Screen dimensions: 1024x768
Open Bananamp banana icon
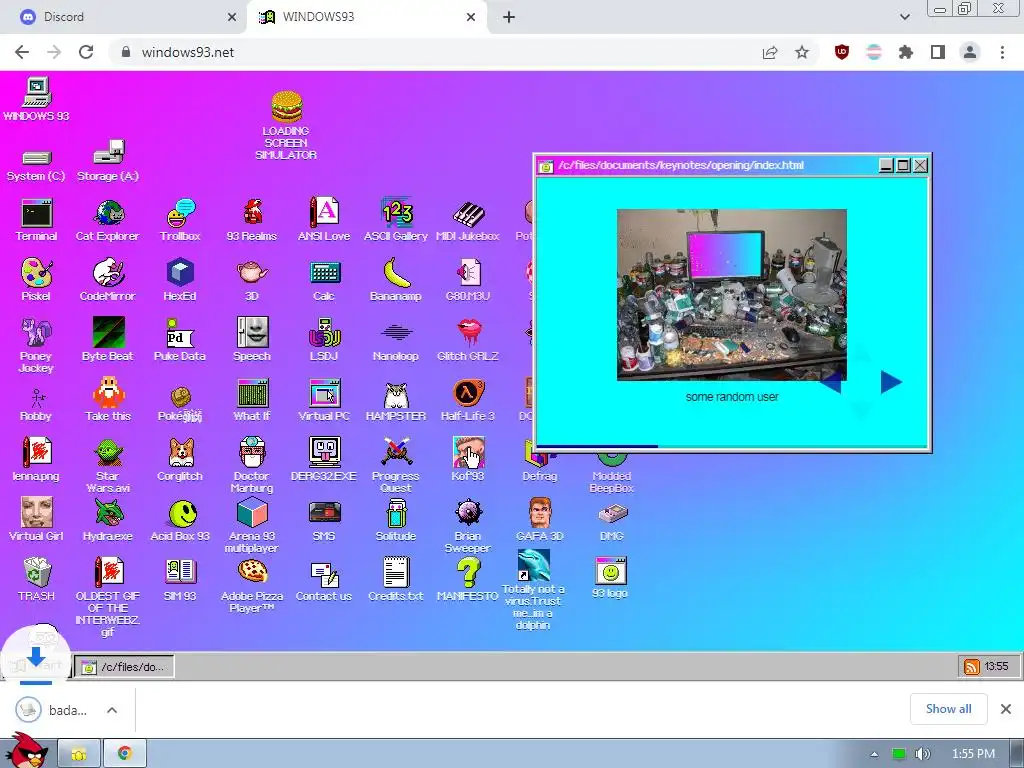pos(396,272)
